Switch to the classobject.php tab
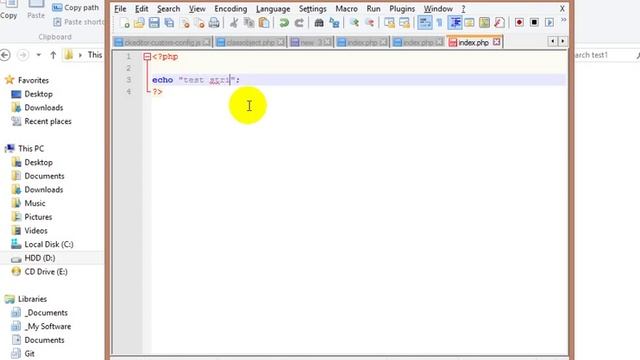This screenshot has height=360, width=640. (250, 42)
